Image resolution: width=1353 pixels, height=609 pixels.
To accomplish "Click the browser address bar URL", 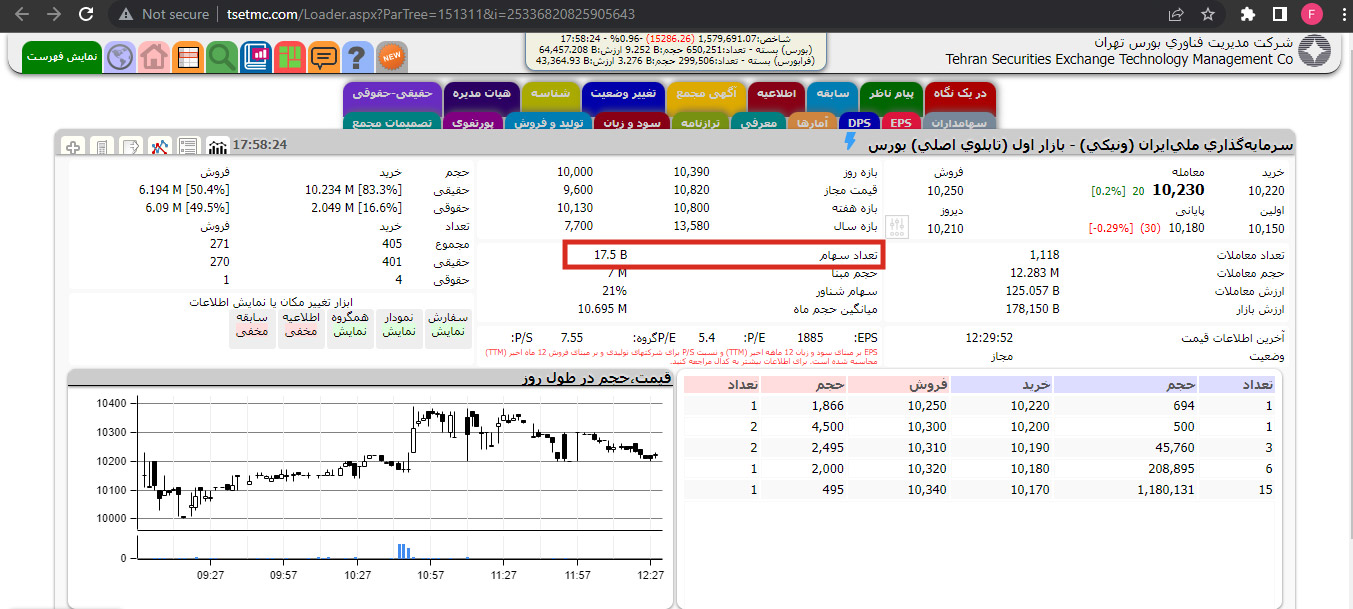I will click(430, 15).
